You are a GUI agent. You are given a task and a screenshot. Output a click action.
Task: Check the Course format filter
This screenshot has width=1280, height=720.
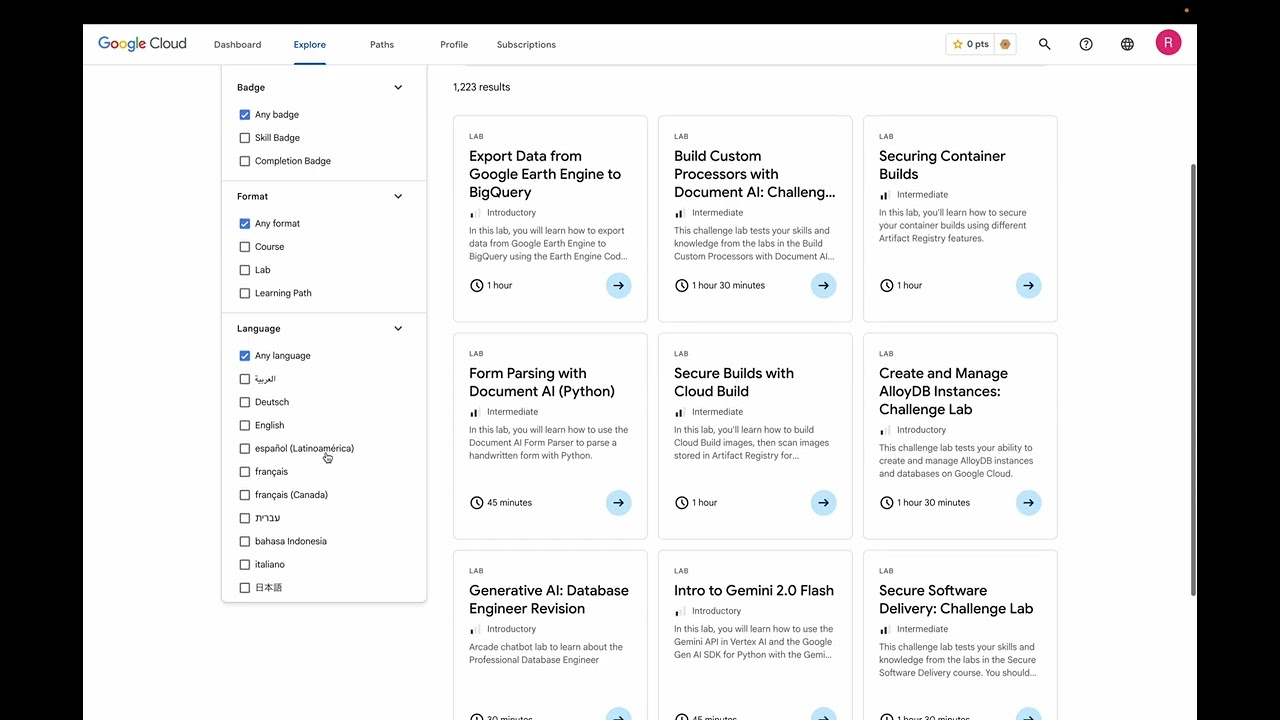[244, 247]
